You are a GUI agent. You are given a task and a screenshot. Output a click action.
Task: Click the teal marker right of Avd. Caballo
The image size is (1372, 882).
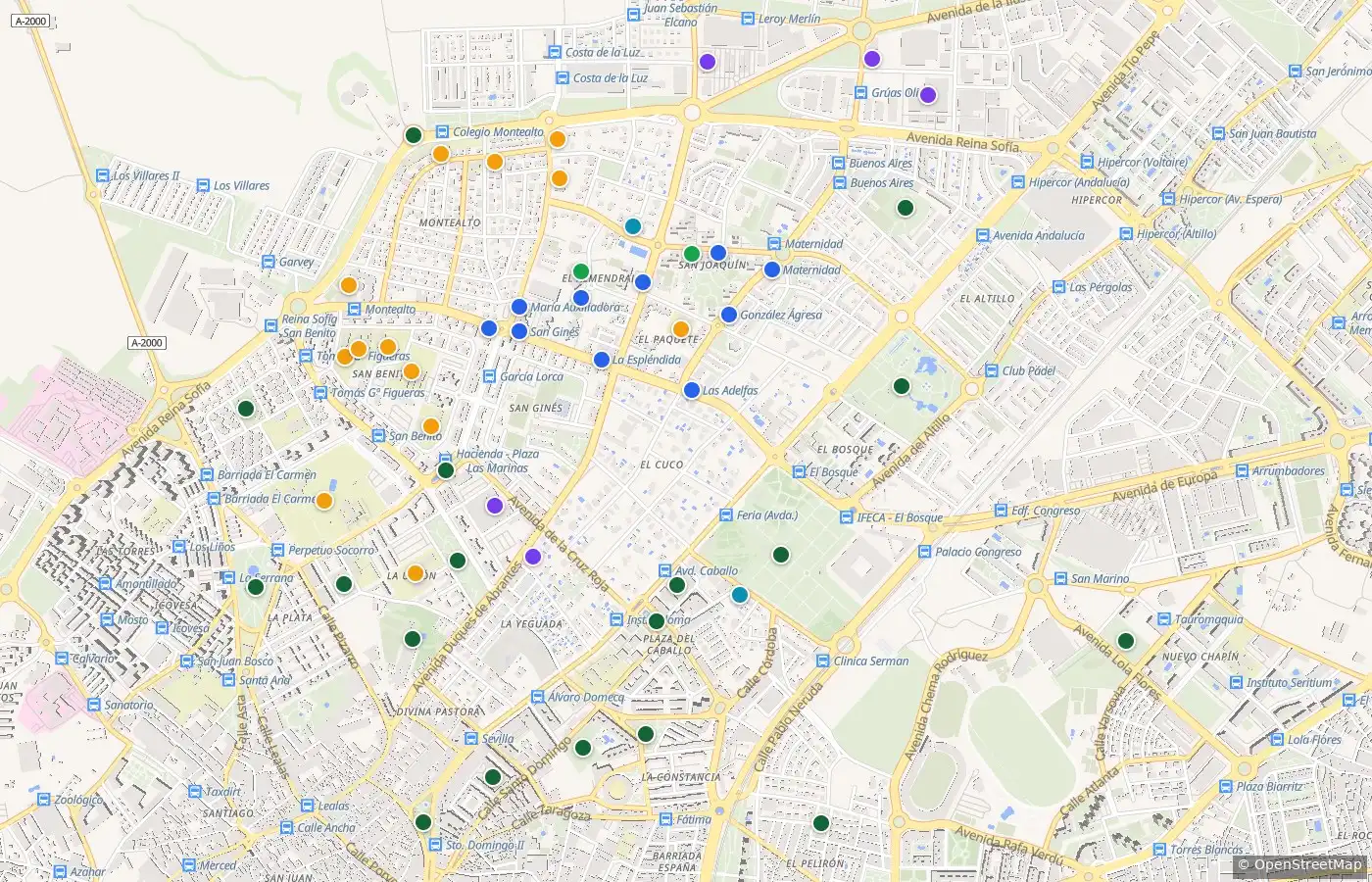[740, 595]
